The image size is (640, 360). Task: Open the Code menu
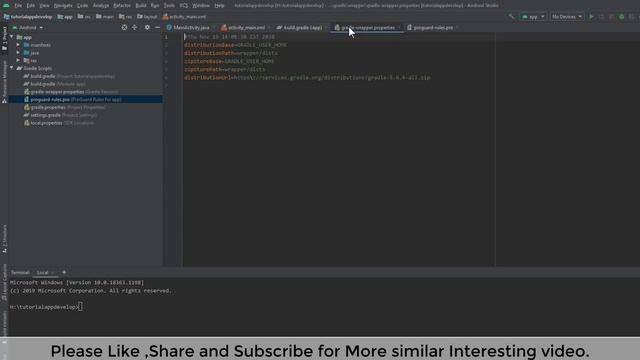click(82, 6)
